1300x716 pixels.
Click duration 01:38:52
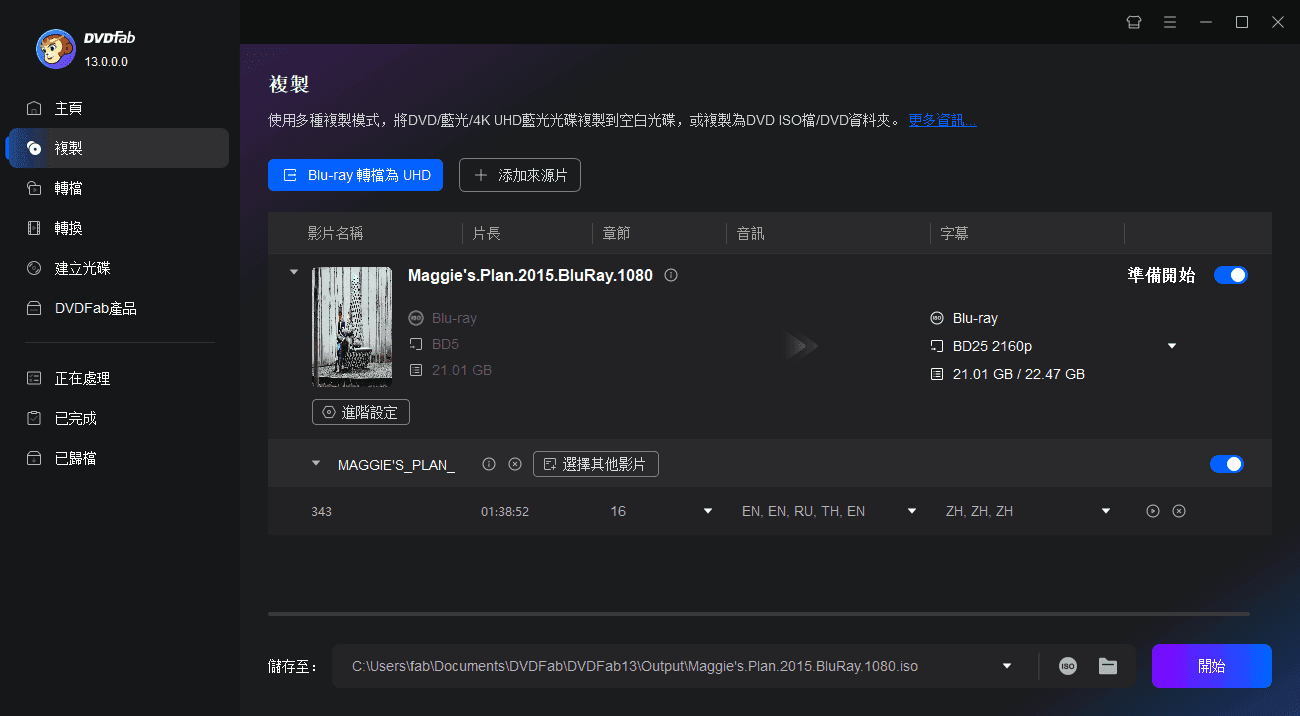505,511
